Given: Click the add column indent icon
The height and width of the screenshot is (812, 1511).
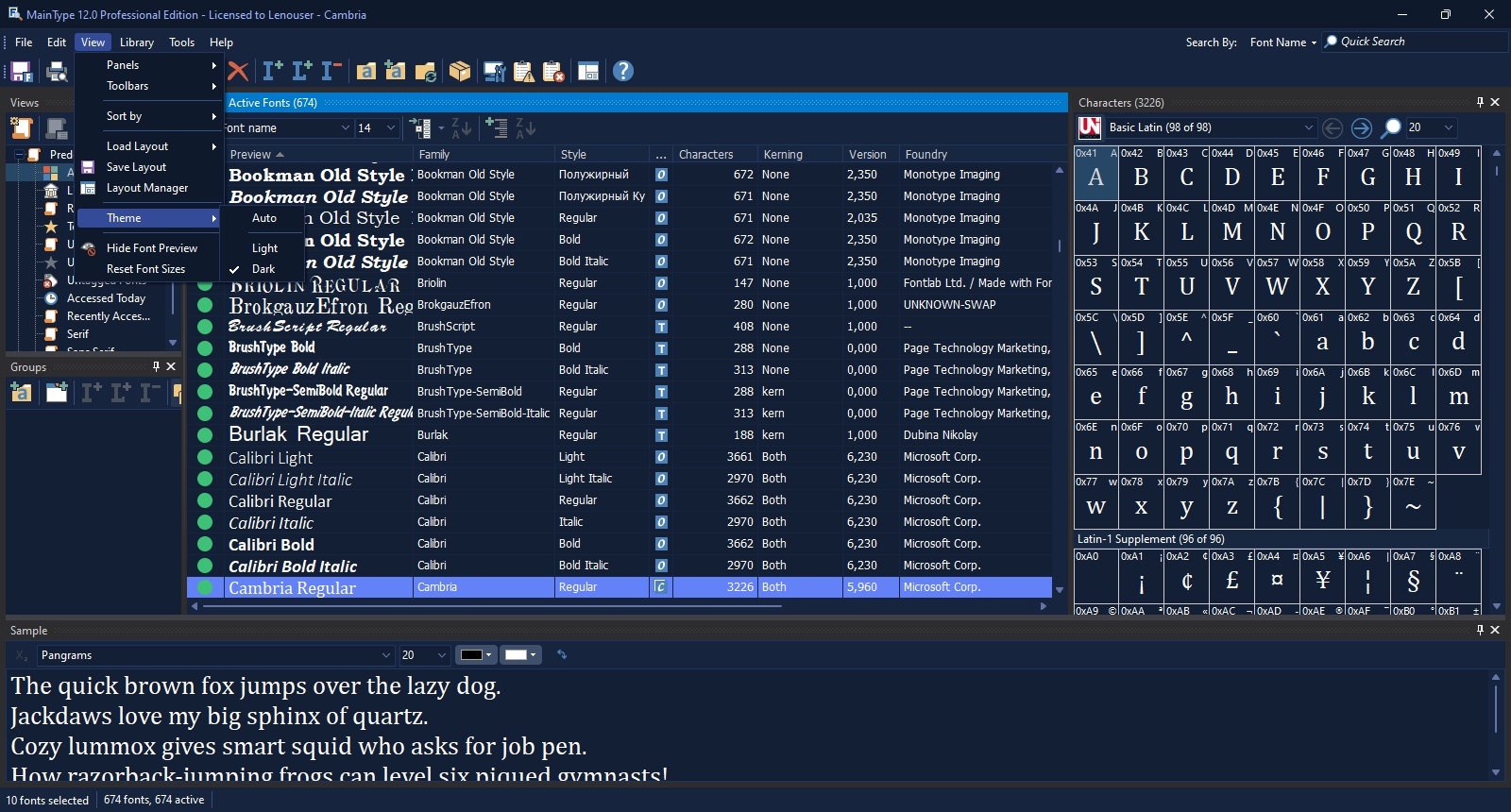Looking at the screenshot, I should (497, 127).
